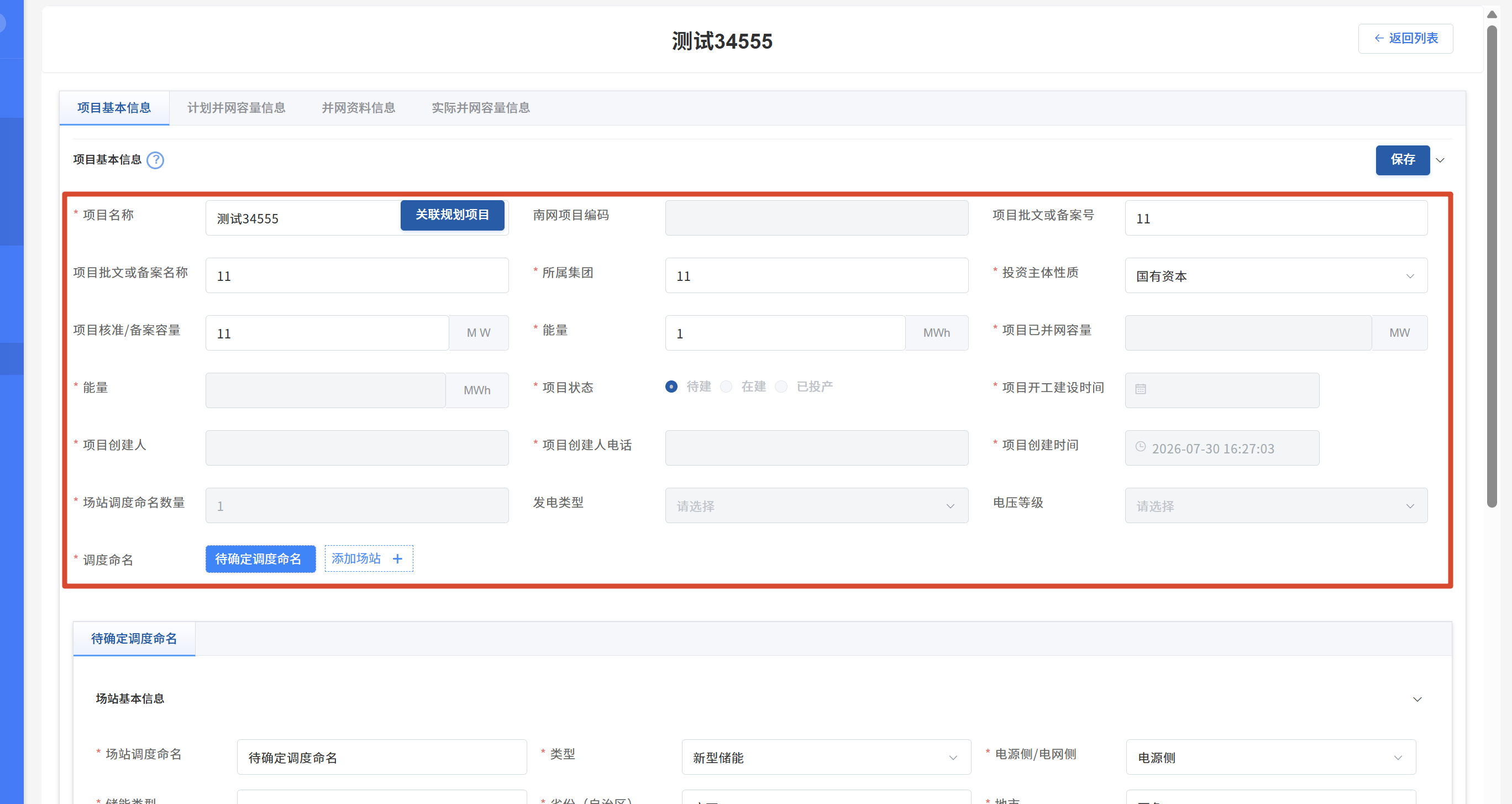Click the back arrow icon on 返回列表
The width and height of the screenshot is (1512, 804).
point(1379,38)
